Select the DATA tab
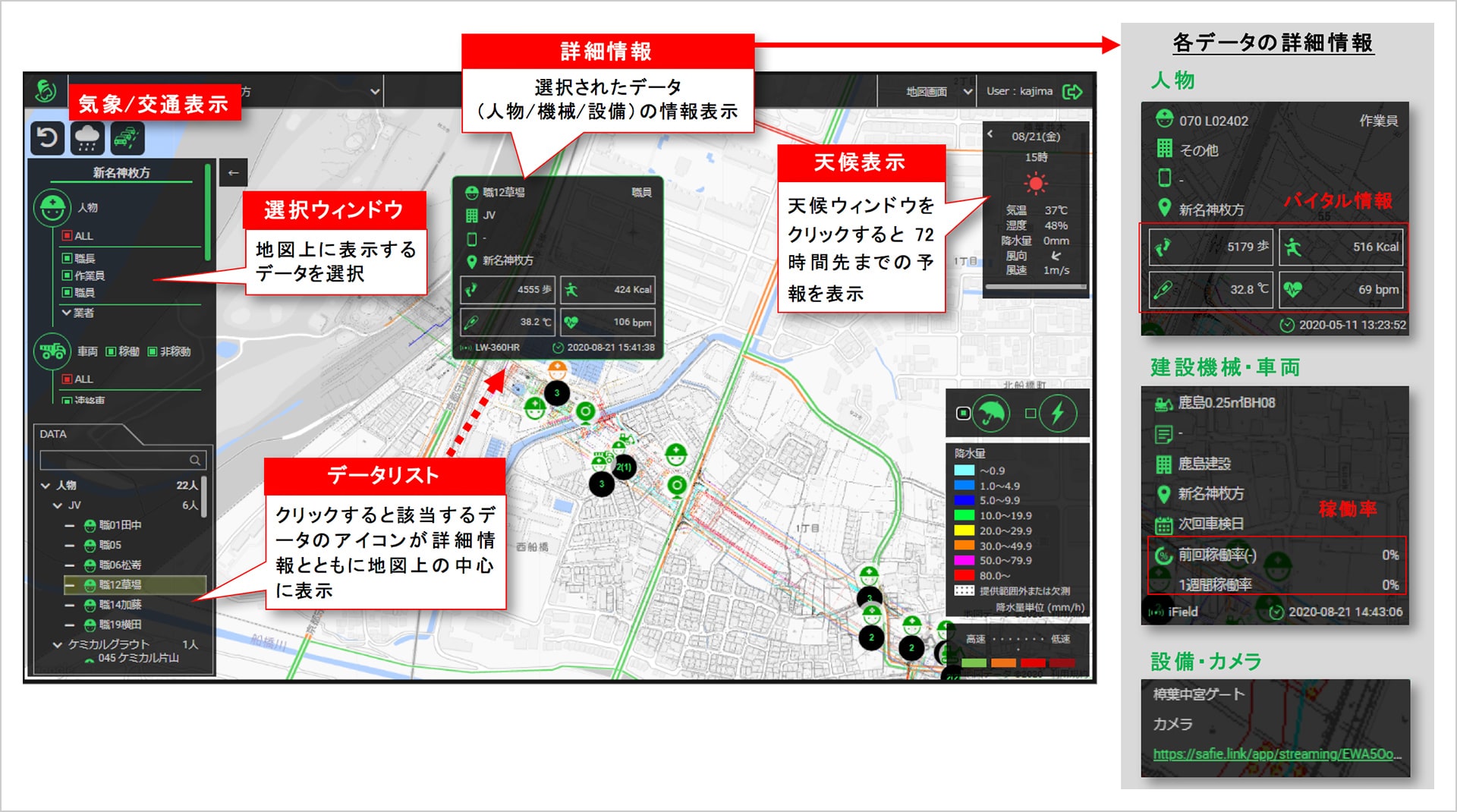 [x=53, y=434]
